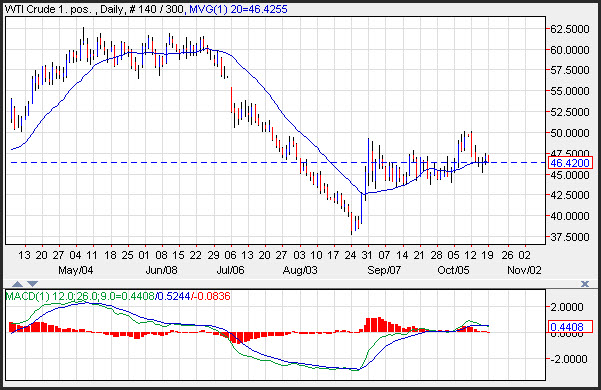
Task: Click the Oct/05 date axis label
Action: pos(453,270)
